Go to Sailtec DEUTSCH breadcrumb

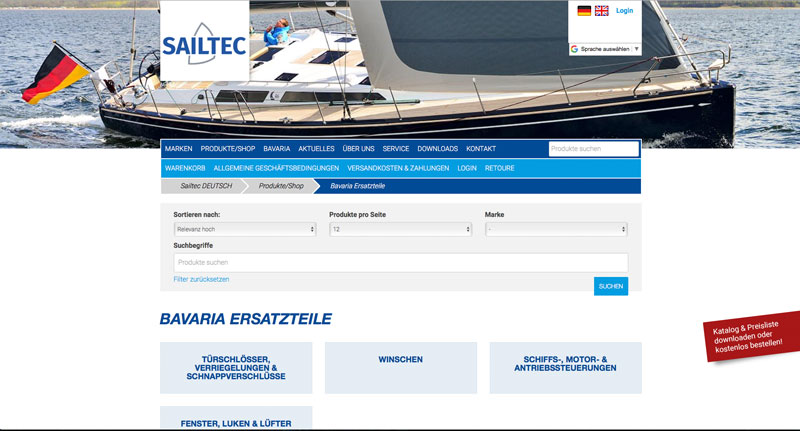coord(206,186)
